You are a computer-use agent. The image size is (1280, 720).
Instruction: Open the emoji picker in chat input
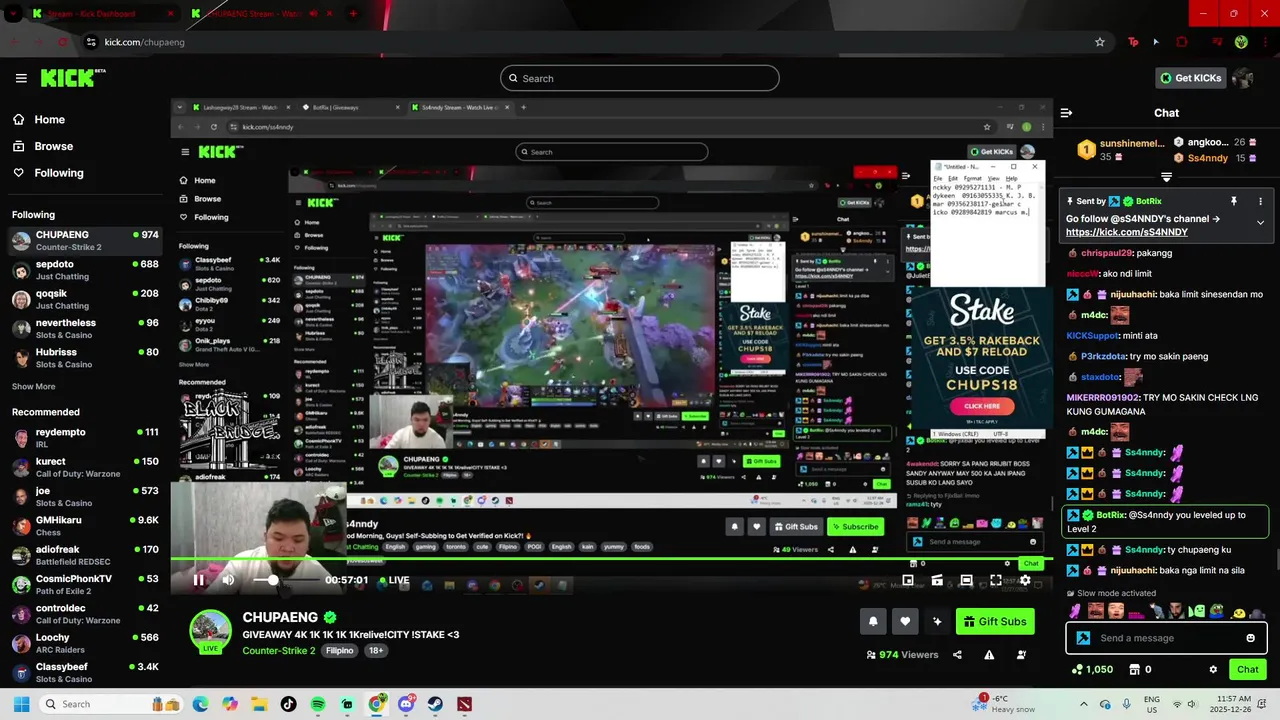click(x=1250, y=638)
